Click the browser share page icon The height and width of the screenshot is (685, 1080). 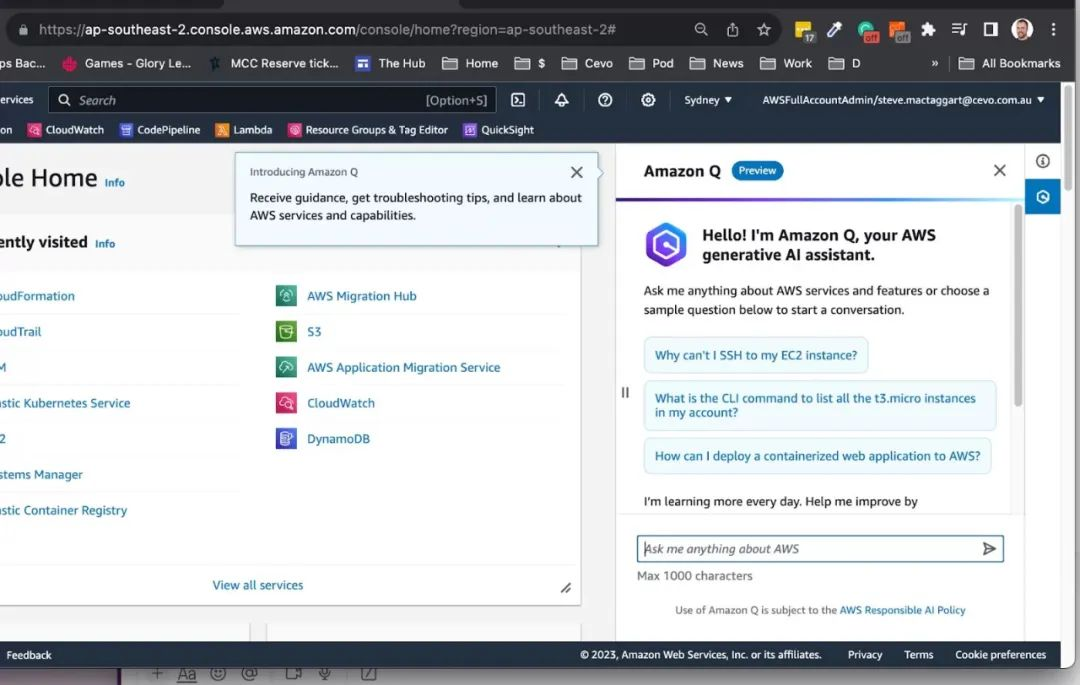(732, 30)
